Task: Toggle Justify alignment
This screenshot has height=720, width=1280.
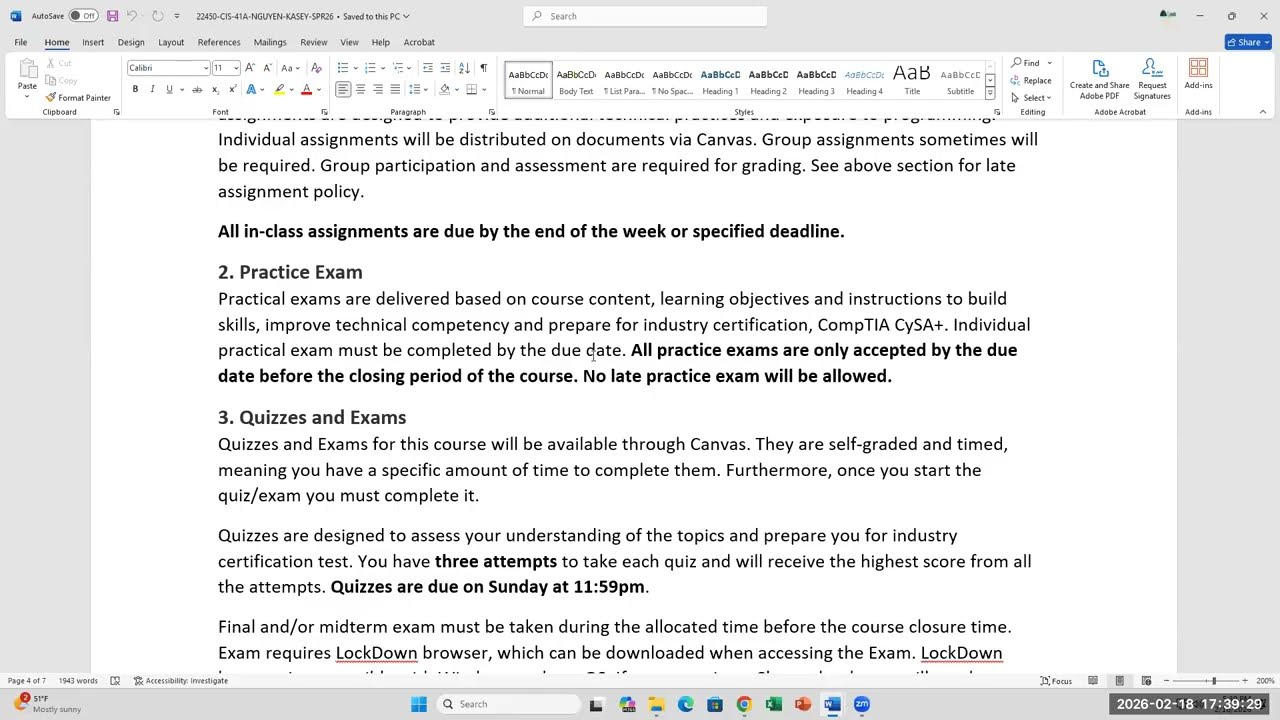Action: point(395,90)
